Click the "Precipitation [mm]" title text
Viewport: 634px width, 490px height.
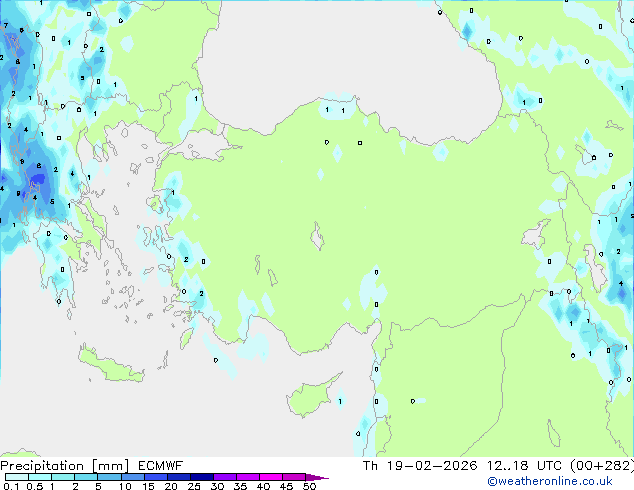(64, 466)
